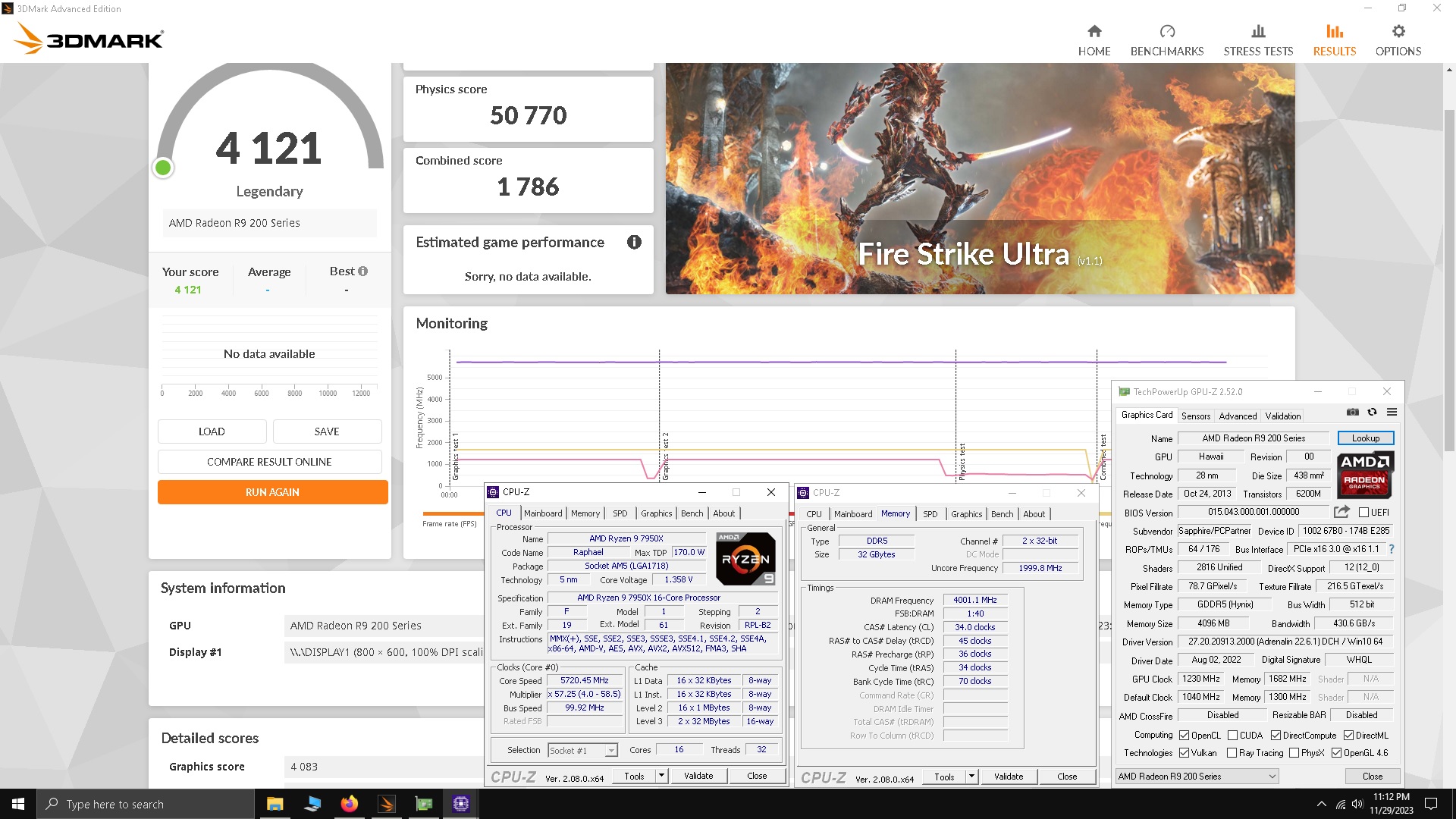The height and width of the screenshot is (819, 1456).
Task: Click the Ryzen 9 logo in CPU-Z
Action: click(x=745, y=559)
